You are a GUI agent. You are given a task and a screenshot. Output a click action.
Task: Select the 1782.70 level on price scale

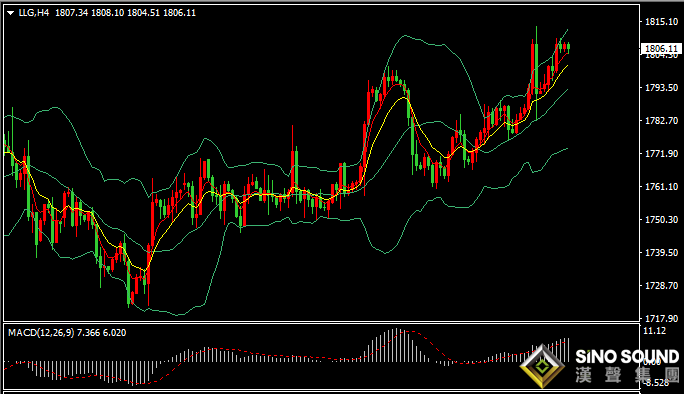pyautogui.click(x=661, y=120)
